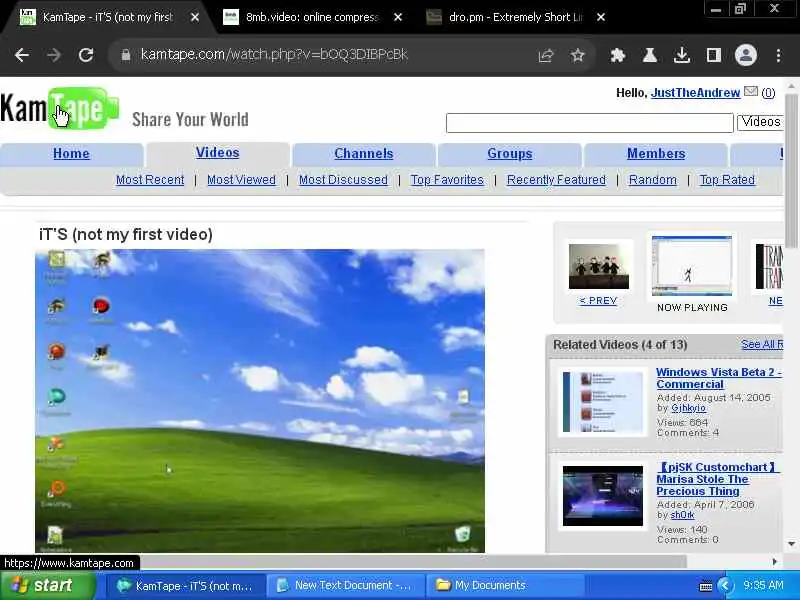Open the Videos search type dropdown

(760, 122)
